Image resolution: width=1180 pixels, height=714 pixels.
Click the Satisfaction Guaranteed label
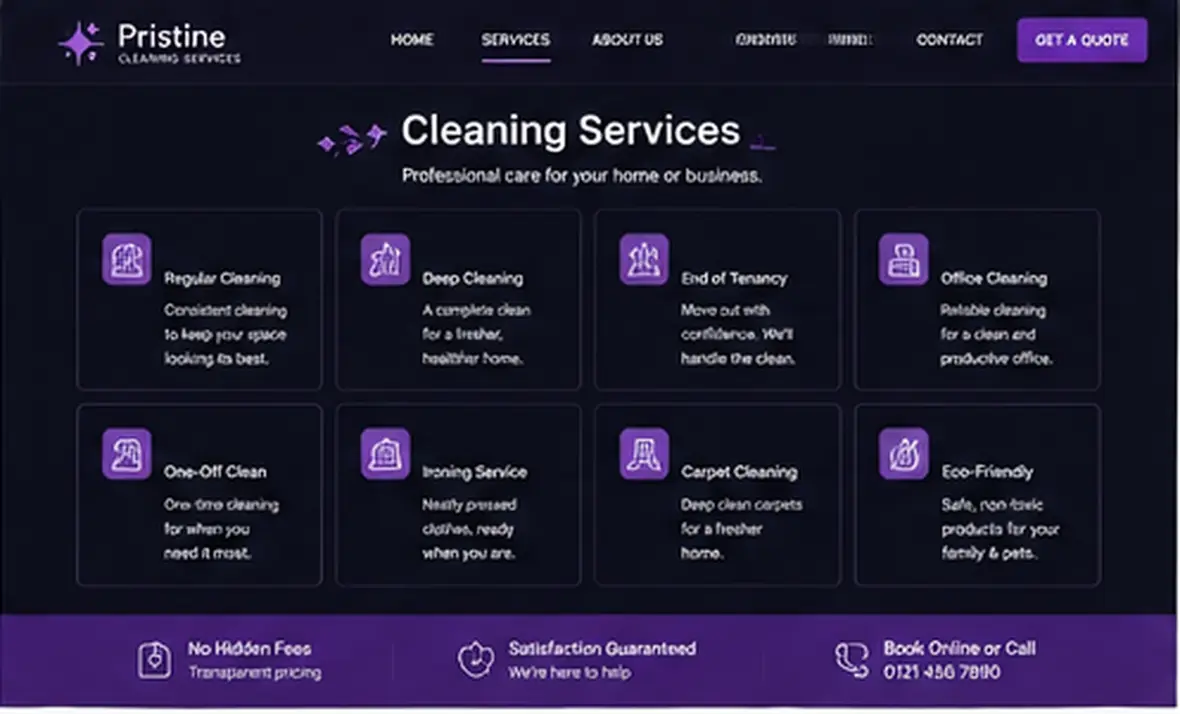point(602,649)
